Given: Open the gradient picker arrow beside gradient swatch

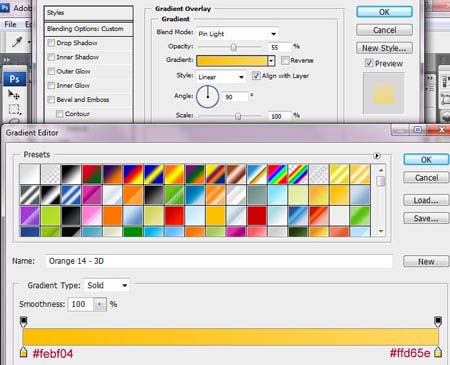Looking at the screenshot, I should point(271,61).
